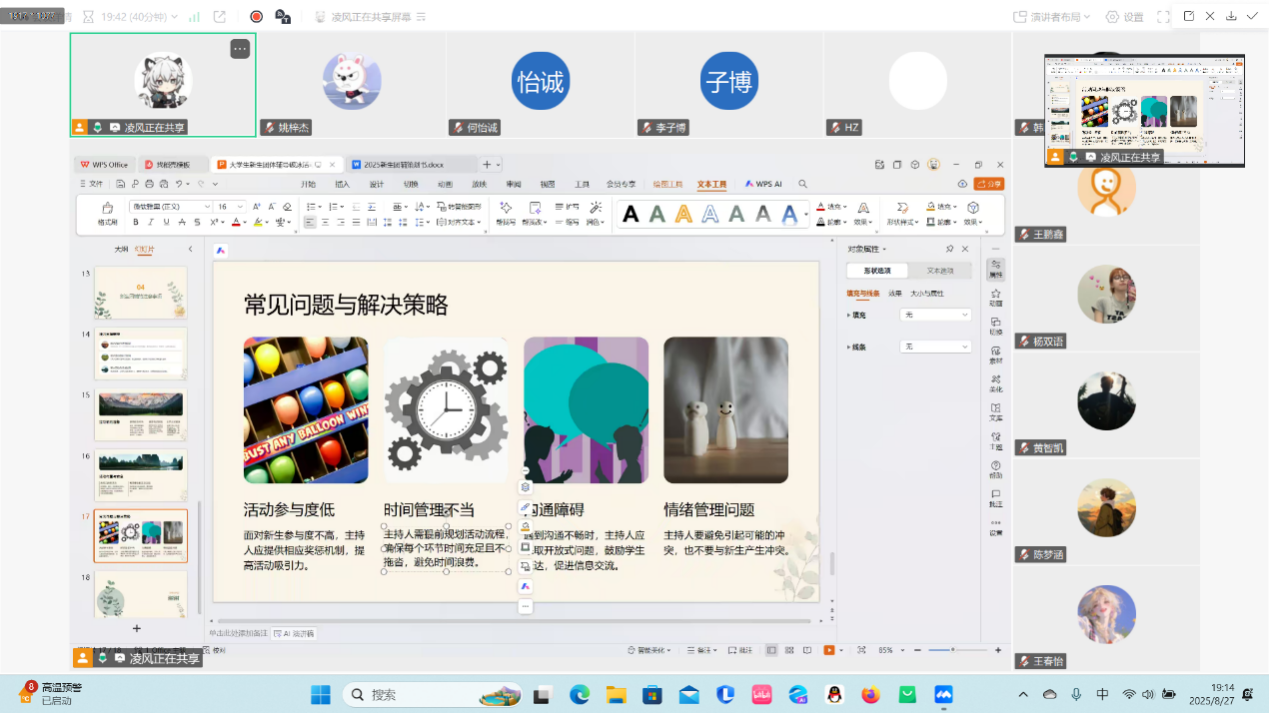Toggle underline text formatting
The width and height of the screenshot is (1269, 713).
coord(164,223)
